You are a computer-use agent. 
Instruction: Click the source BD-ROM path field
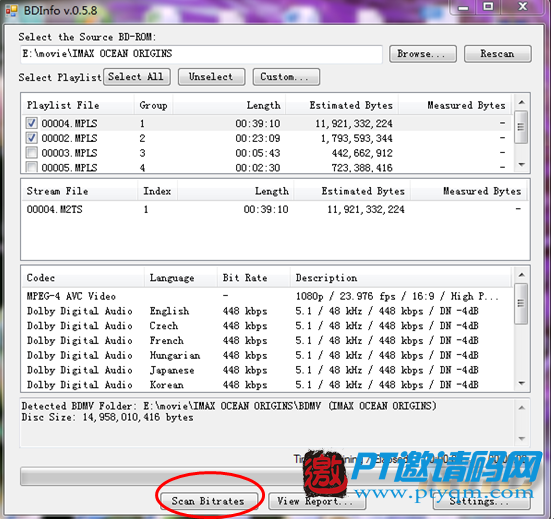click(x=201, y=54)
